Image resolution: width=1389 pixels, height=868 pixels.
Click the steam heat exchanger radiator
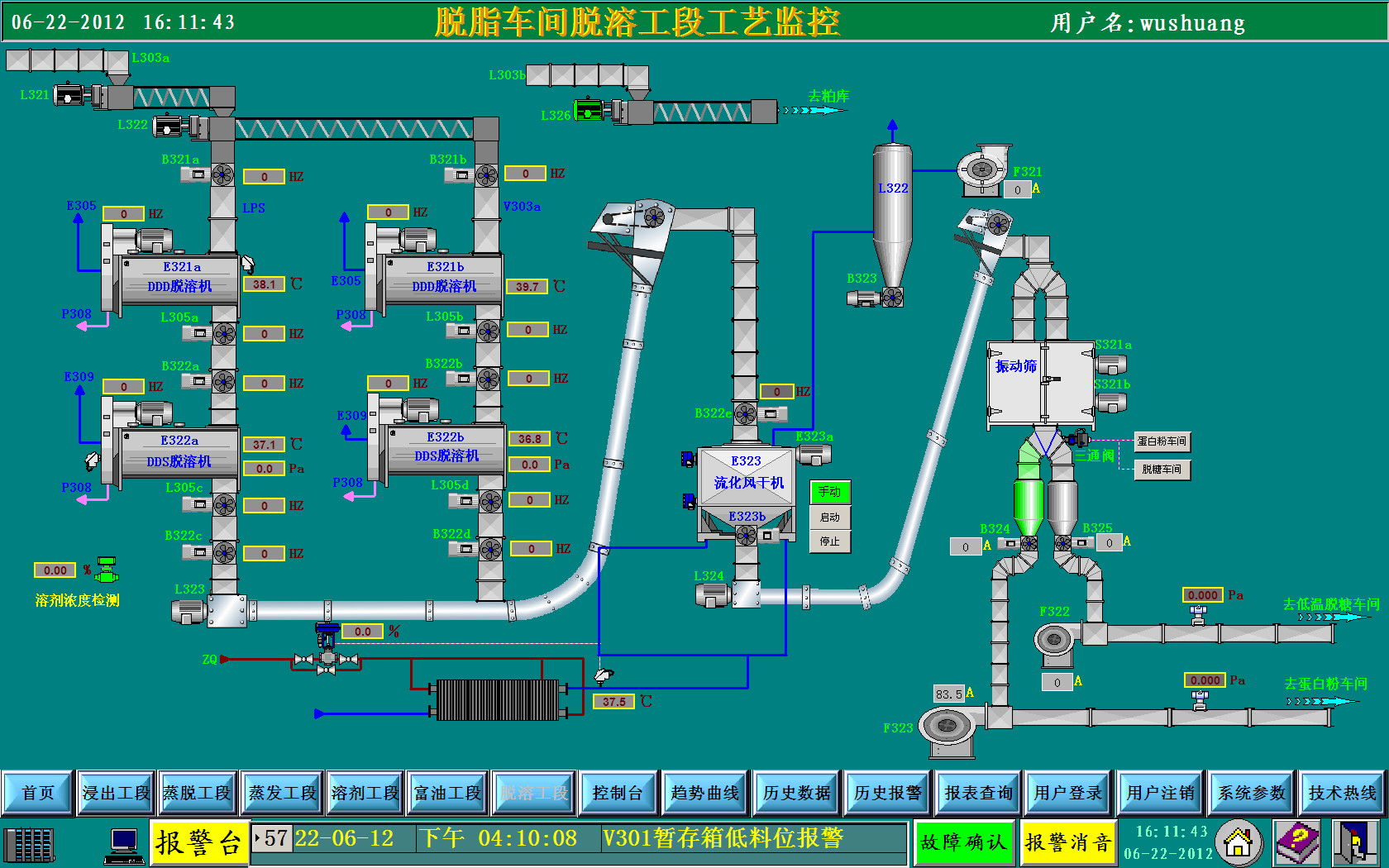(498, 699)
